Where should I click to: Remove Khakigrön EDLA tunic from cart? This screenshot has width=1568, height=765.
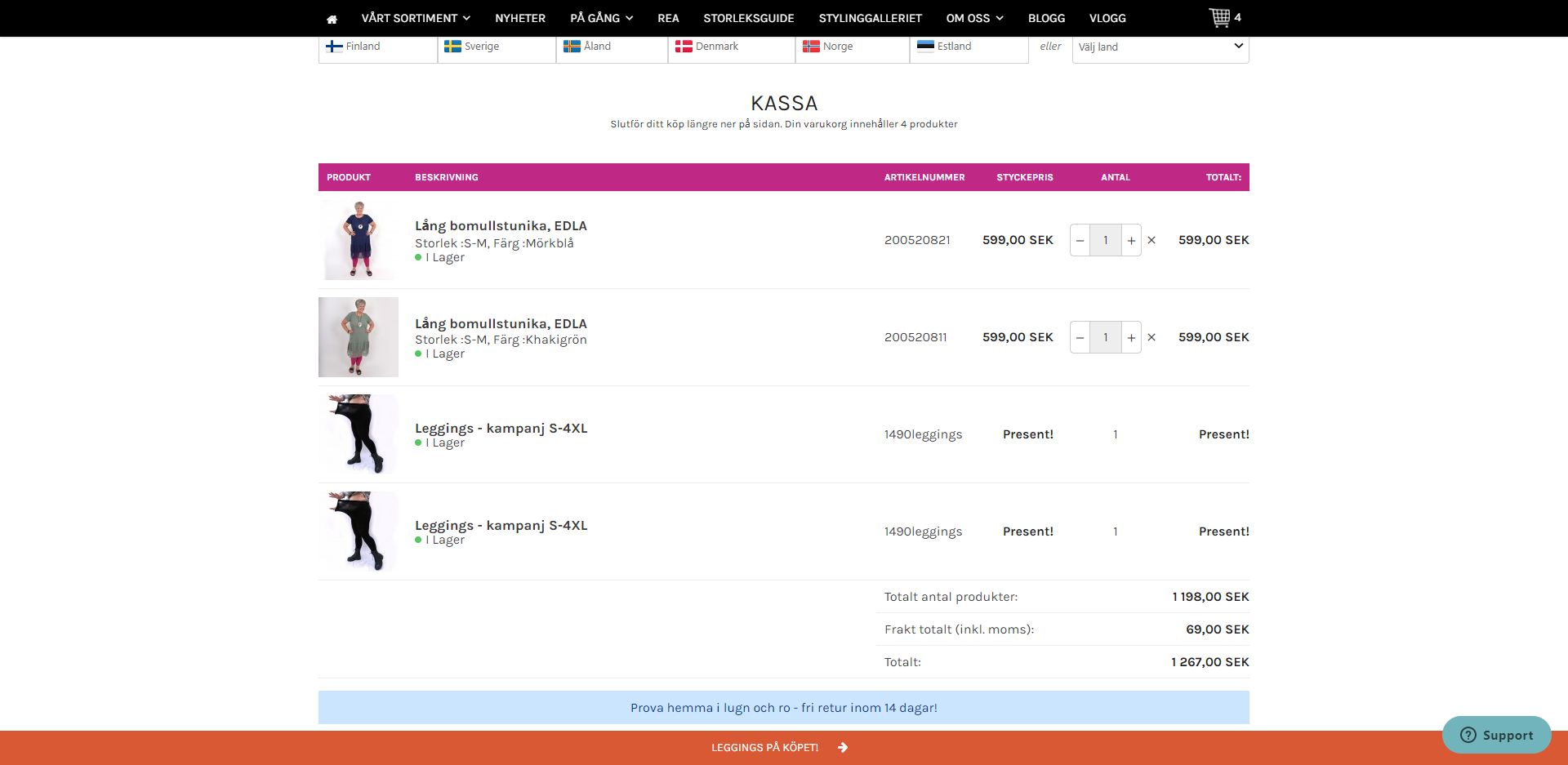1151,337
